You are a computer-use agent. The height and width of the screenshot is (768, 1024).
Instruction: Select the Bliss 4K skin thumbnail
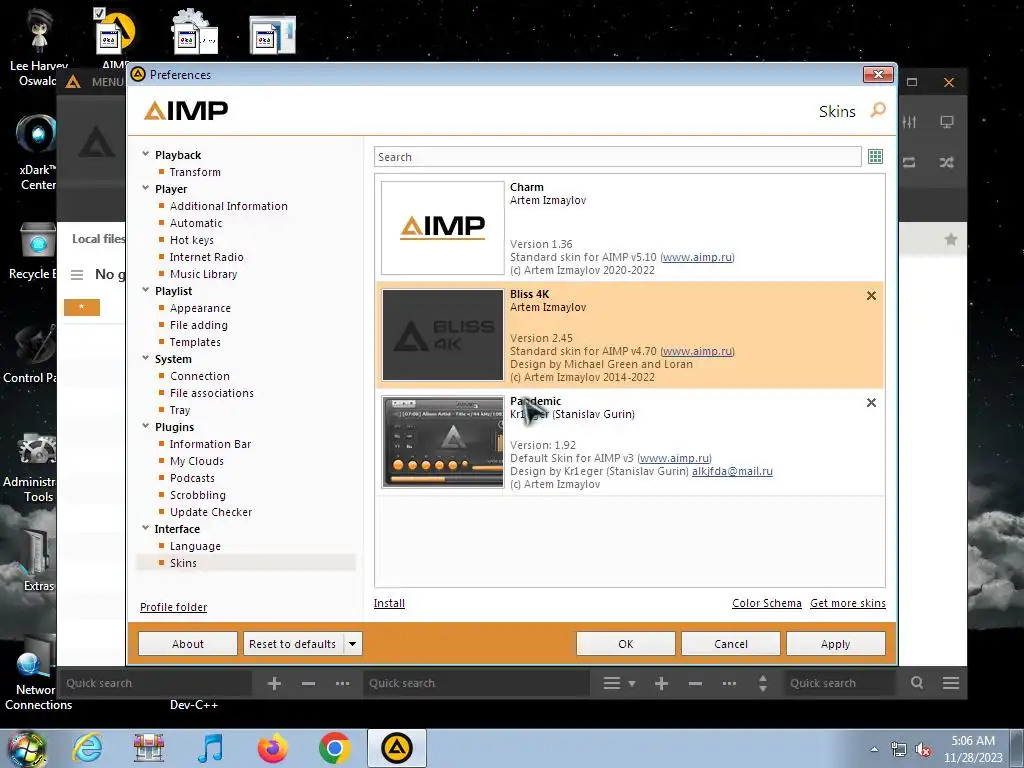click(x=443, y=335)
